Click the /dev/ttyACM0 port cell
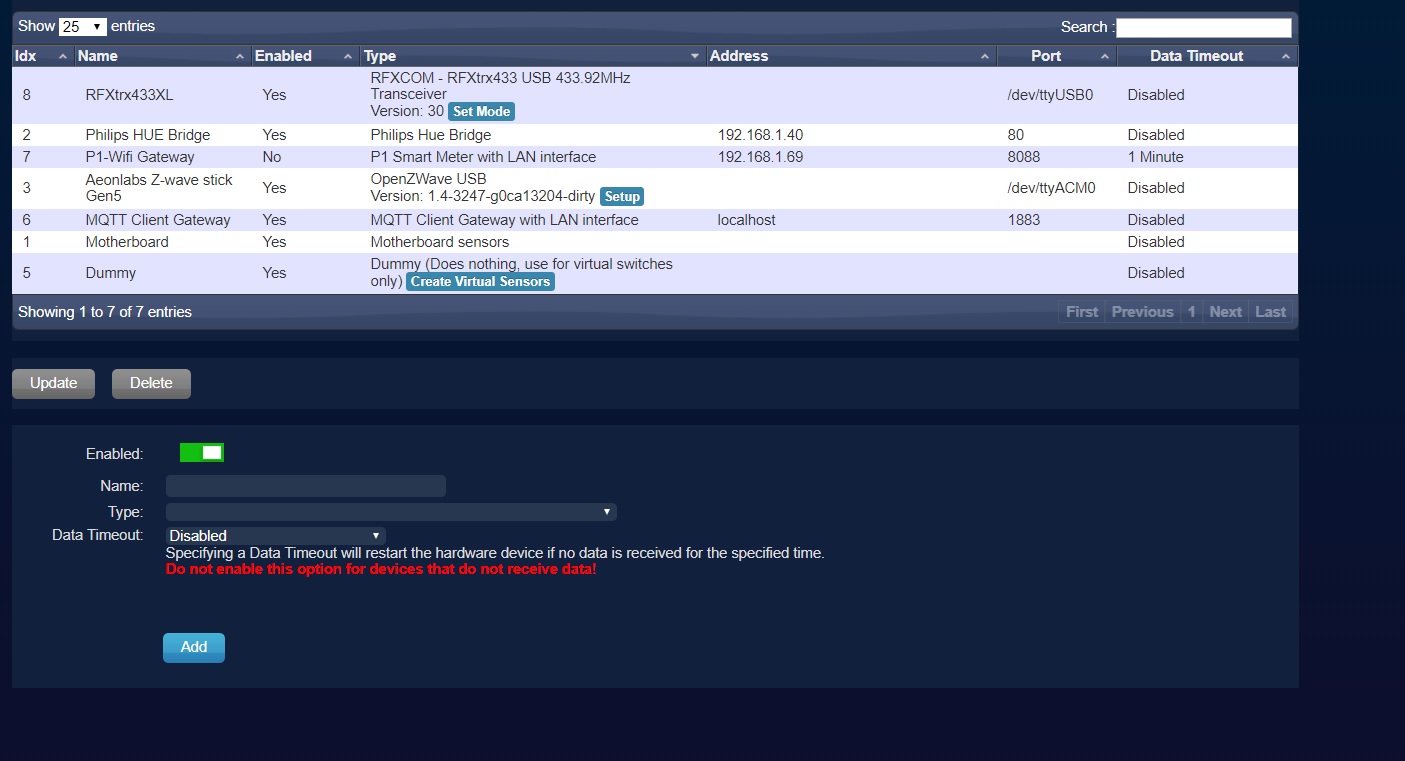Screen dimensions: 1405x761 click(x=1052, y=188)
